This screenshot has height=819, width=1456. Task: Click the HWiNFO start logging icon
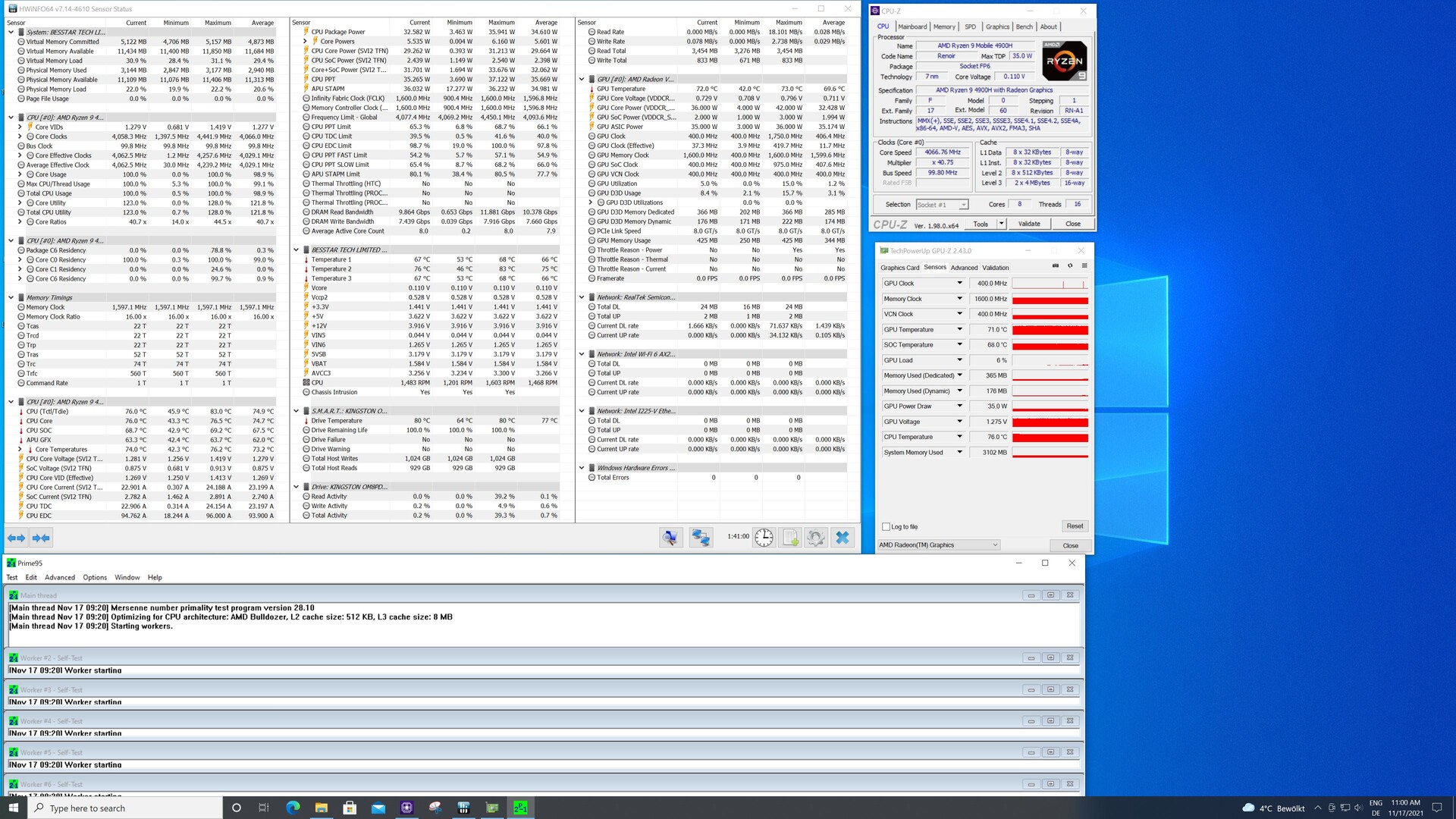(790, 538)
